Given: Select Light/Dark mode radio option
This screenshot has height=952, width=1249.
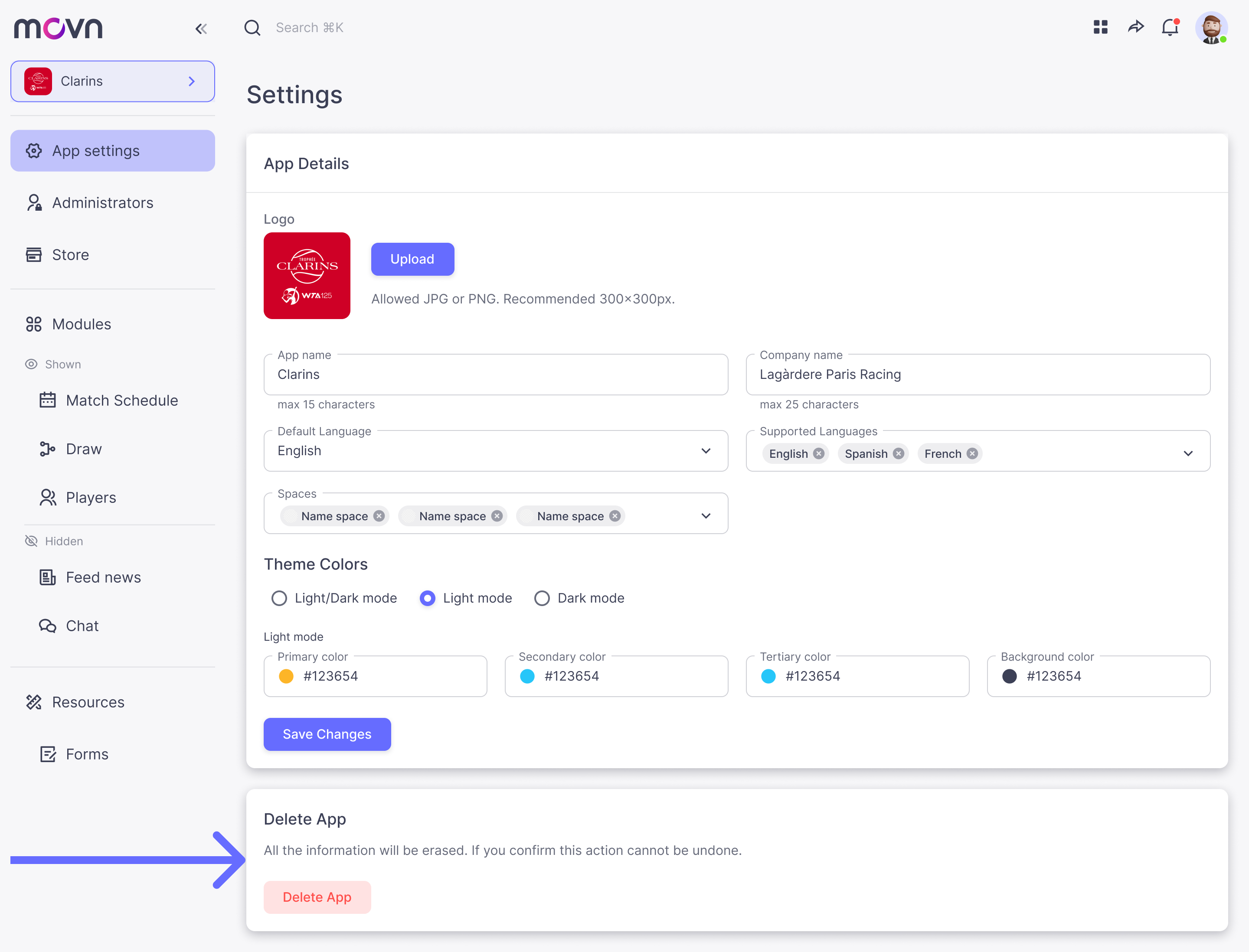Looking at the screenshot, I should pos(279,598).
